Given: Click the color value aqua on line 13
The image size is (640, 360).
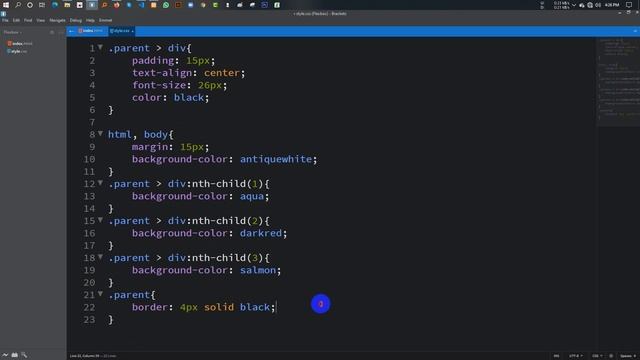Looking at the screenshot, I should (252, 196).
